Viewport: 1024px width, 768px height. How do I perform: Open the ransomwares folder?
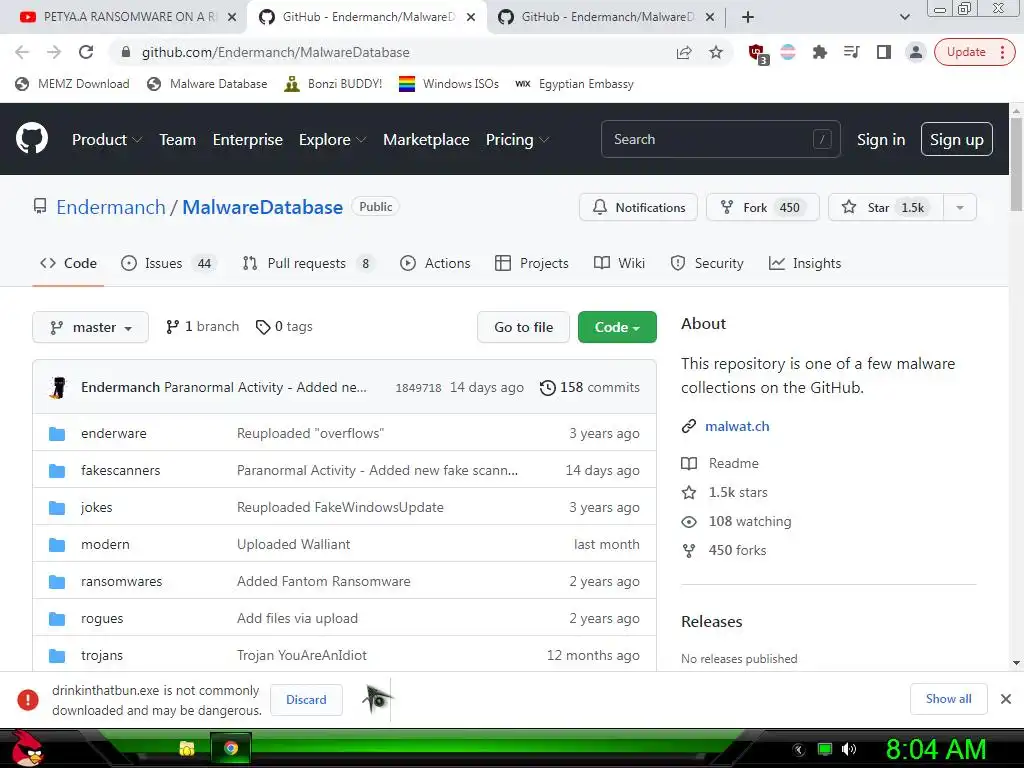point(121,581)
